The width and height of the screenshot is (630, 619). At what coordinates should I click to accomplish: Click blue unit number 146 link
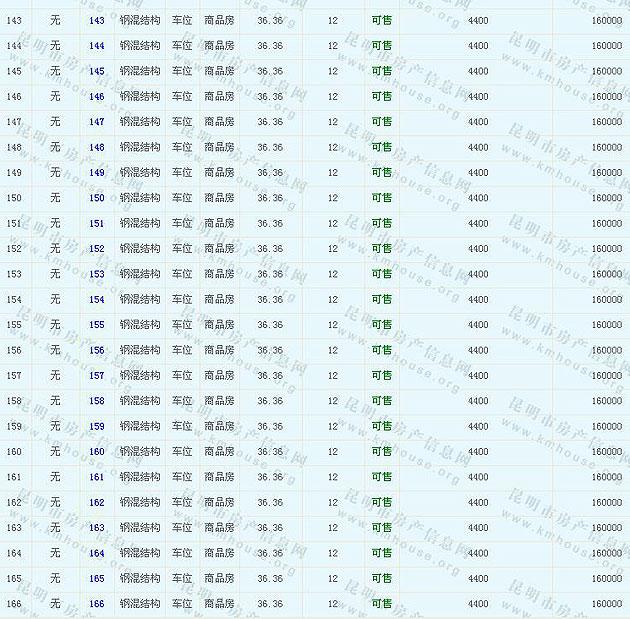coord(96,97)
